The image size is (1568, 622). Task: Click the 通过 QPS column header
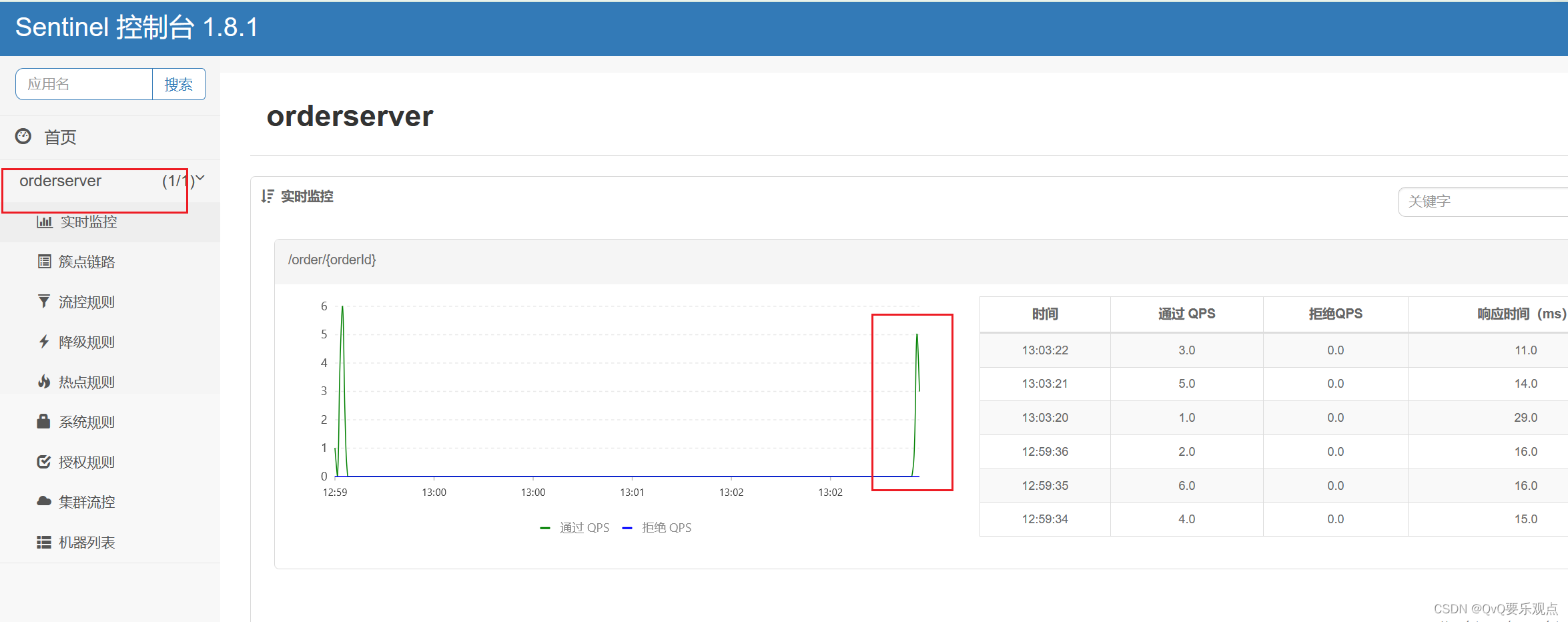point(1186,314)
